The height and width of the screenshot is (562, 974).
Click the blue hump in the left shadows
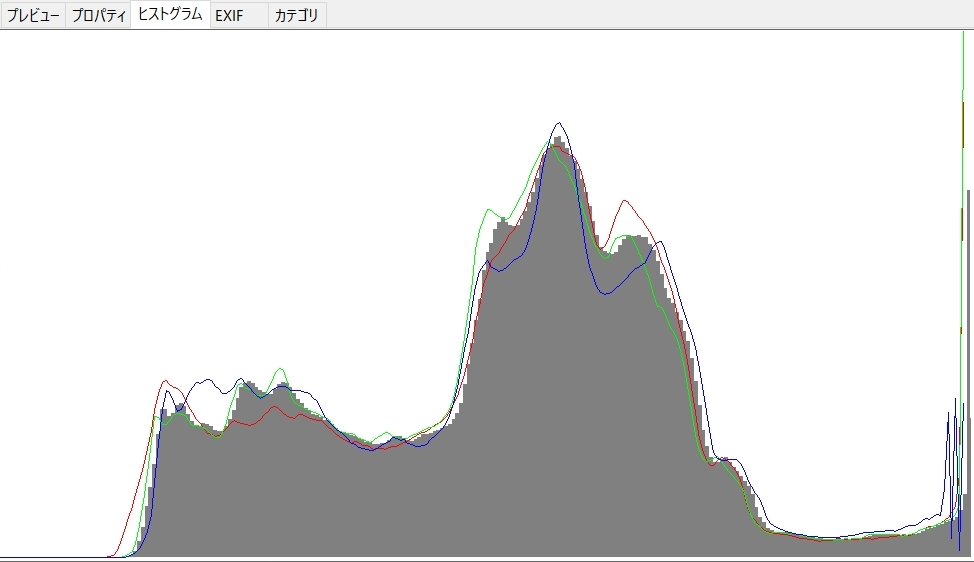coord(207,380)
